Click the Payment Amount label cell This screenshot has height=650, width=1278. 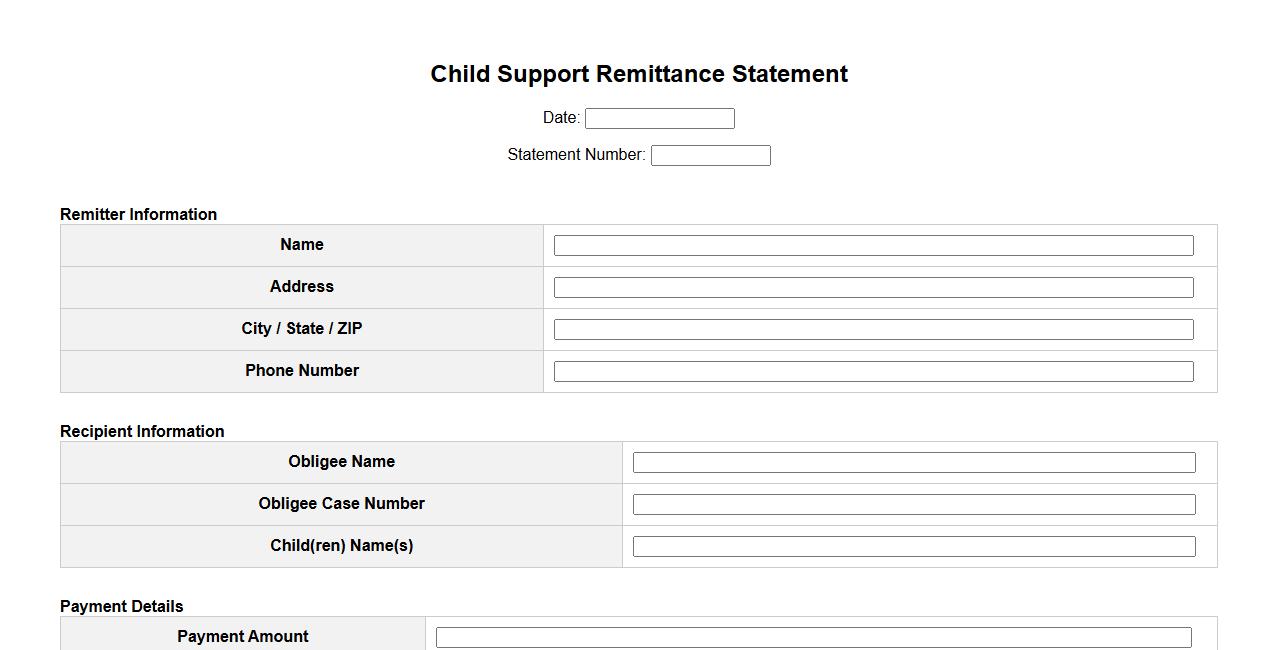243,637
